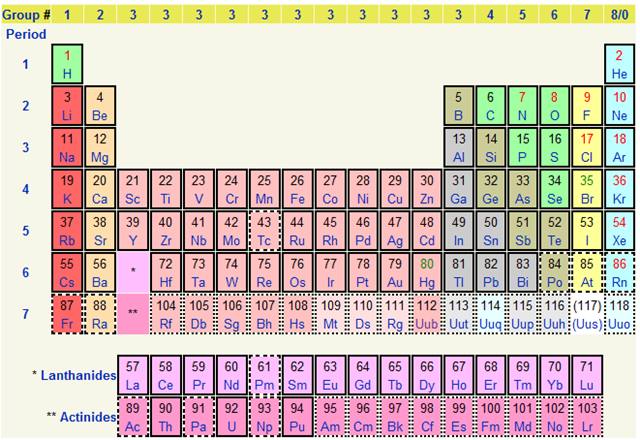The height and width of the screenshot is (440, 640).
Task: Select the 8/0 group header
Action: coord(619,15)
